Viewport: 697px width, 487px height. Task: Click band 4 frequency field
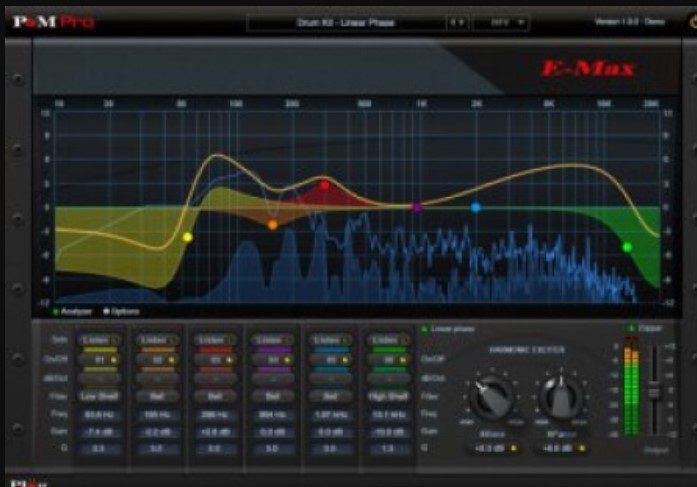click(273, 415)
